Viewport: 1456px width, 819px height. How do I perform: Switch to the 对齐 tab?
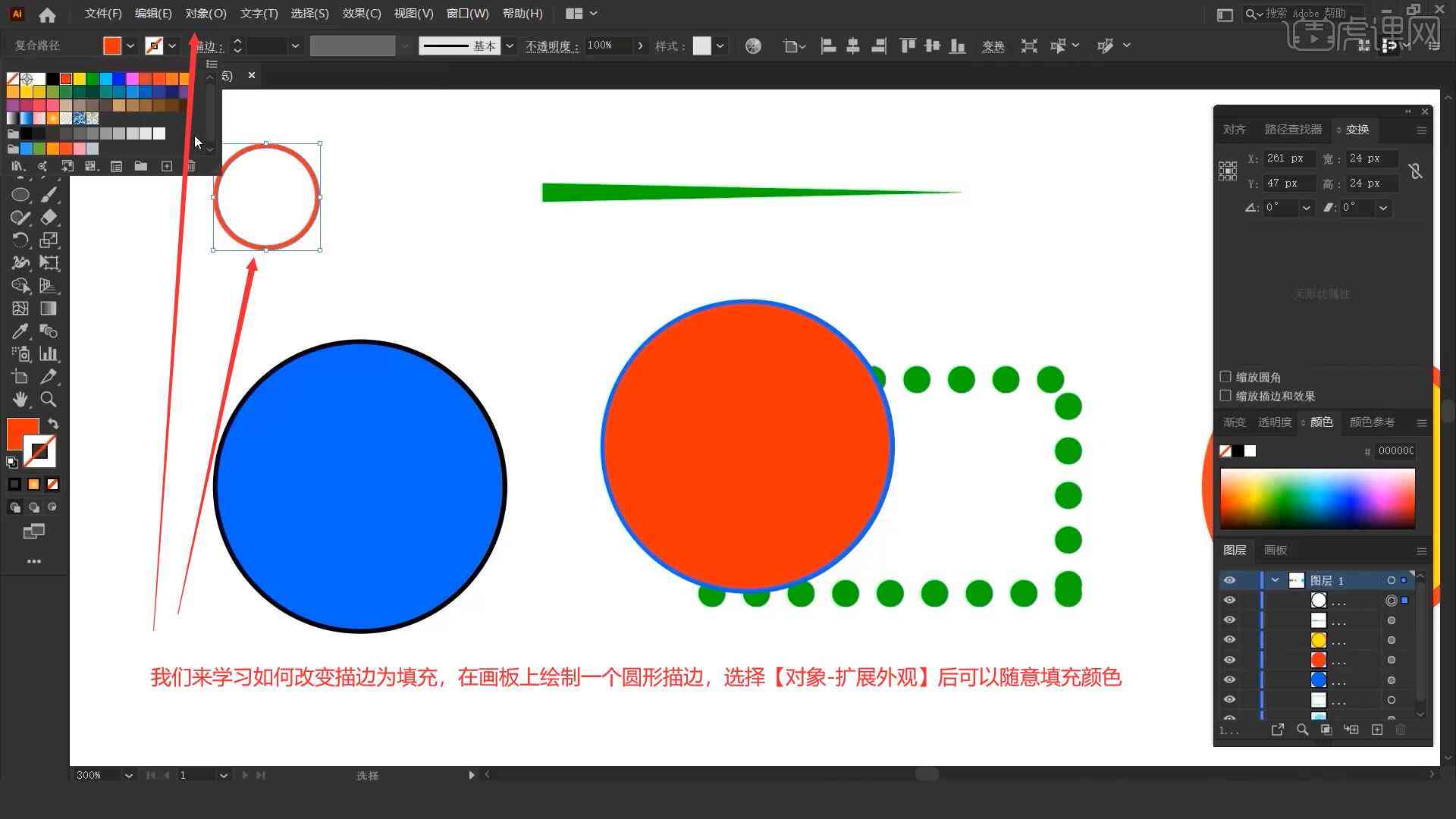[x=1234, y=130]
